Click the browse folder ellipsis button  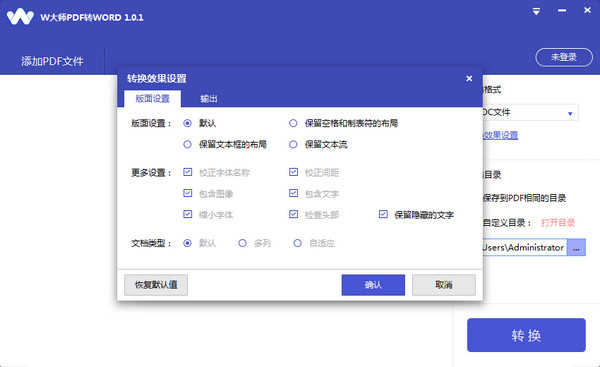pos(576,248)
